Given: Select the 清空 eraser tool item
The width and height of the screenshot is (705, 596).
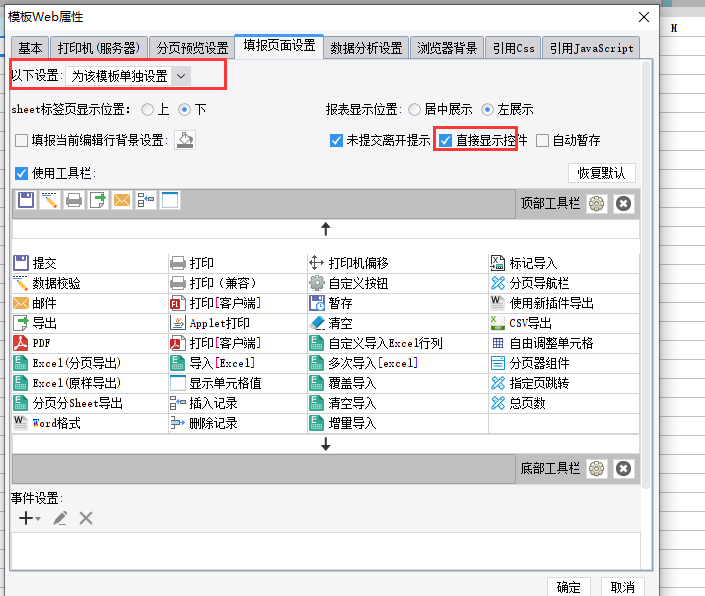Looking at the screenshot, I should click(x=398, y=323).
